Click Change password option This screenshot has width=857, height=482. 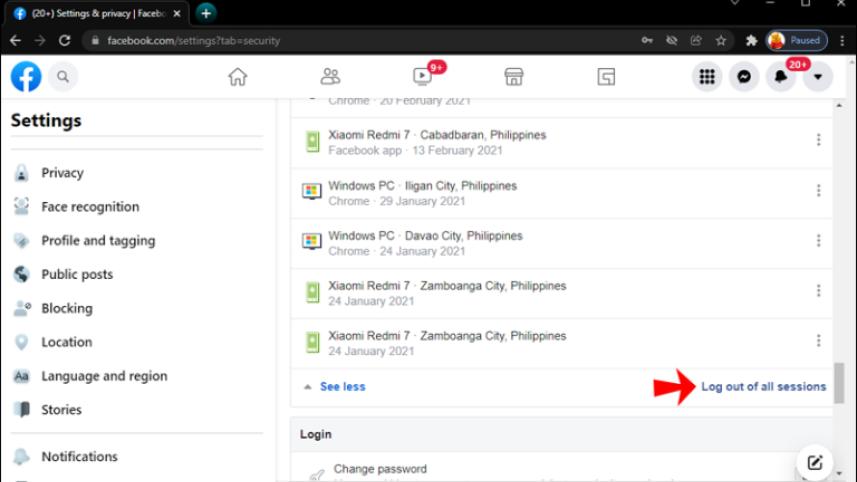tap(380, 469)
